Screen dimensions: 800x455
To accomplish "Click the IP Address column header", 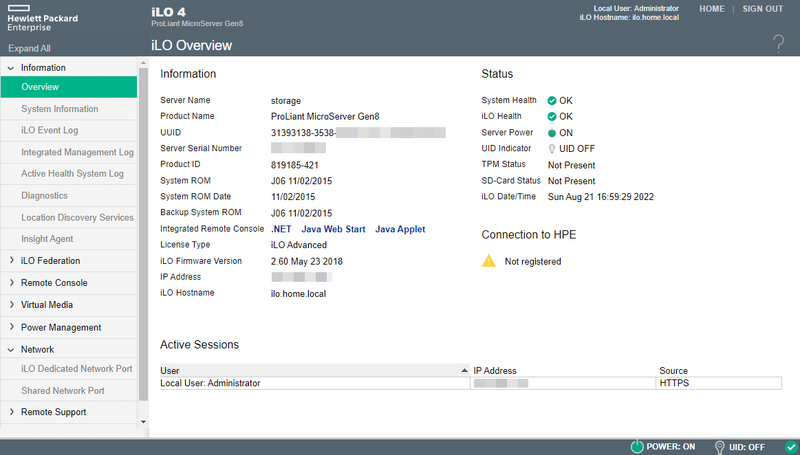I will tap(494, 371).
